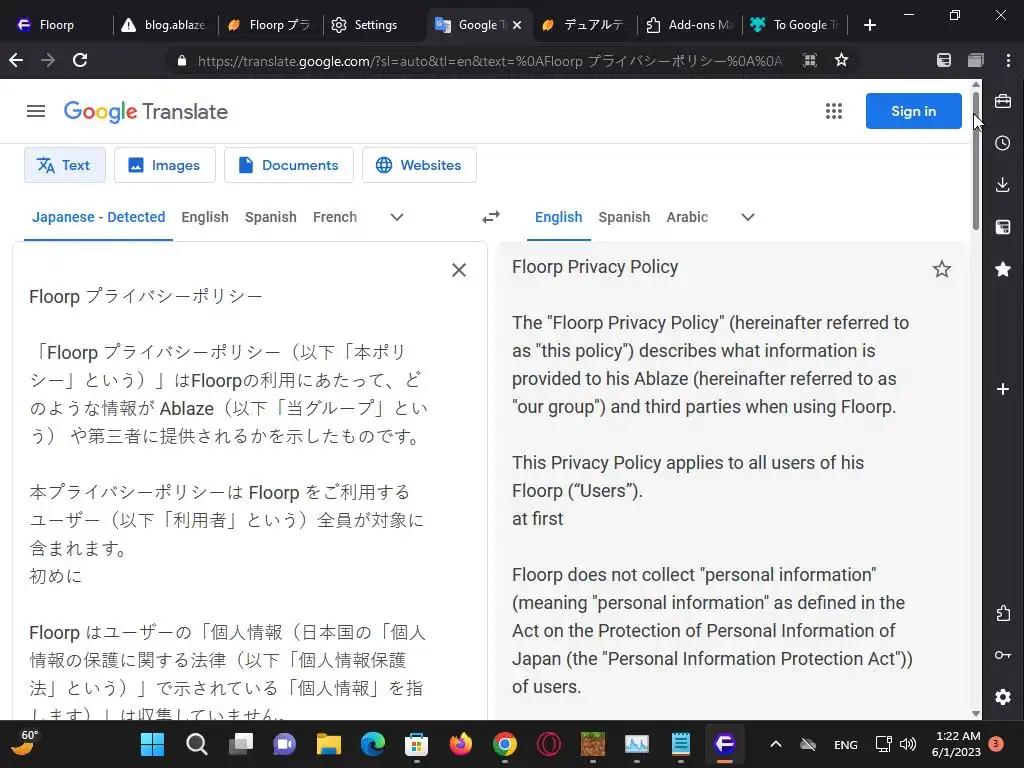Click the Google Translate logo
The height and width of the screenshot is (768, 1024).
pos(146,112)
